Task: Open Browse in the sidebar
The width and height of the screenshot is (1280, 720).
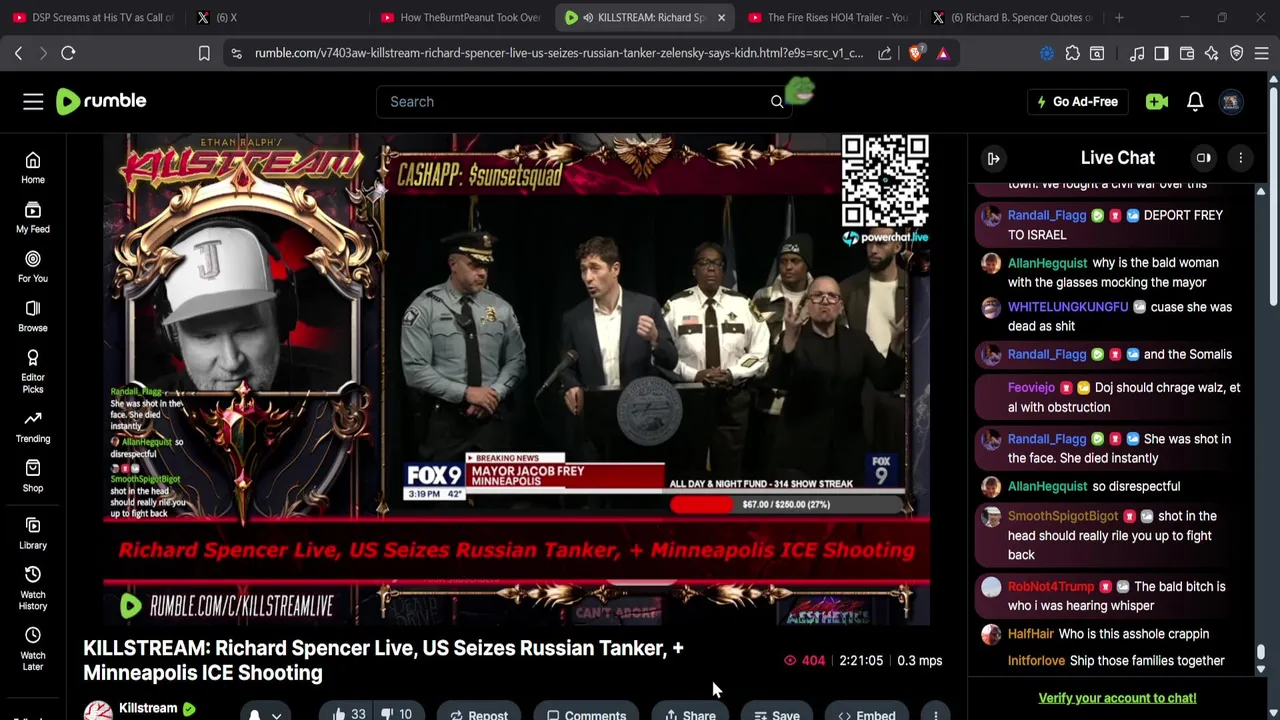Action: (33, 316)
